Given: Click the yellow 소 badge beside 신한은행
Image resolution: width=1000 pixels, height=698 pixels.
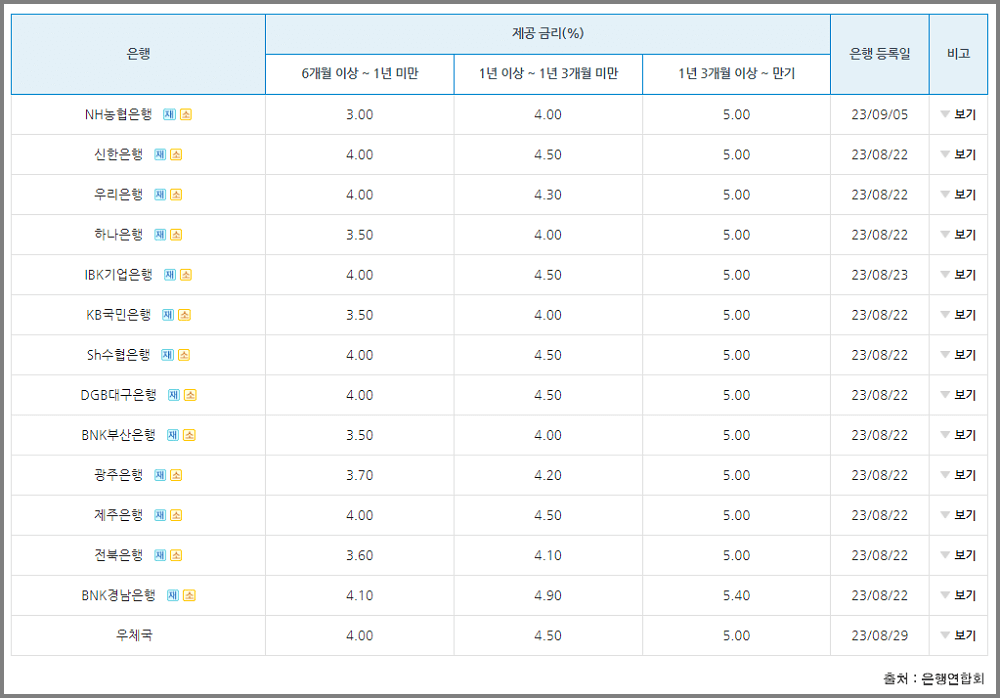Looking at the screenshot, I should (176, 154).
